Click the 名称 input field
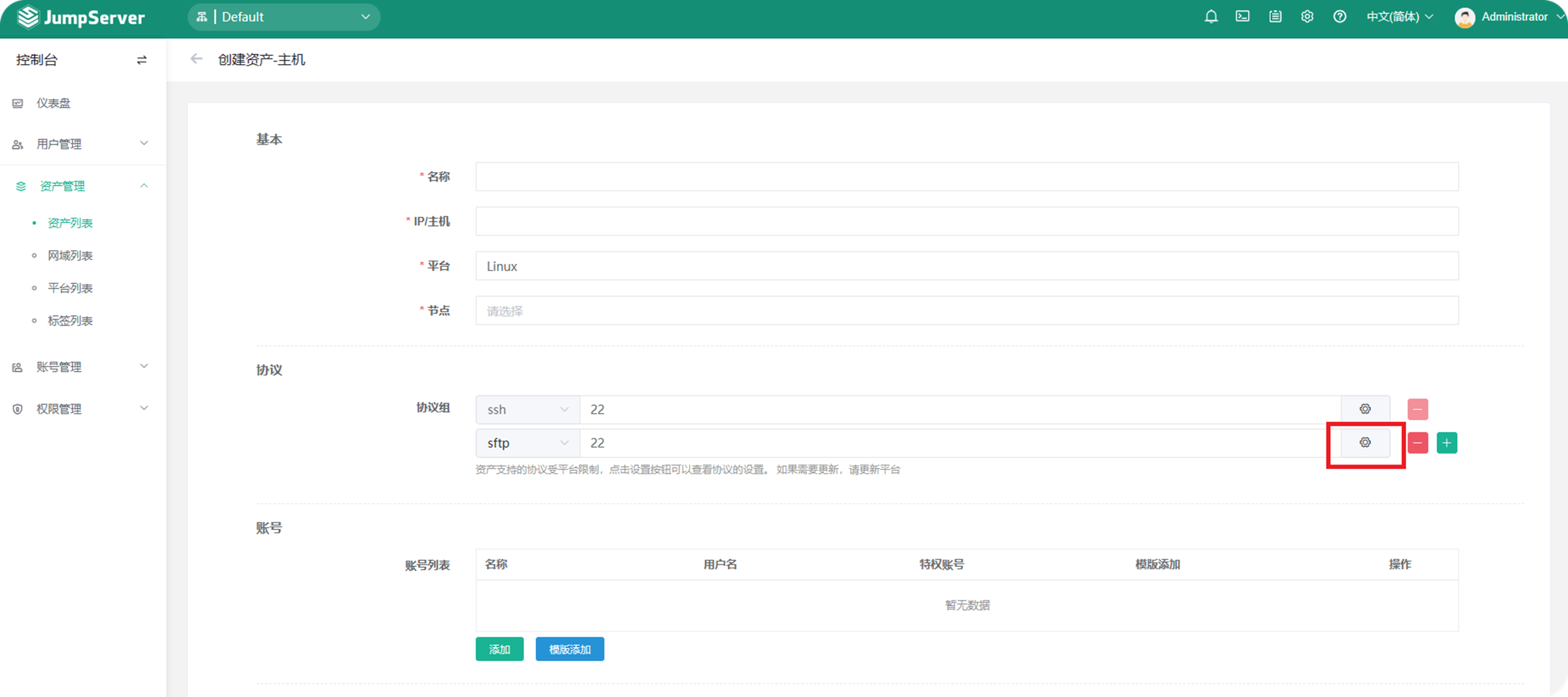The image size is (1568, 697). pos(967,177)
